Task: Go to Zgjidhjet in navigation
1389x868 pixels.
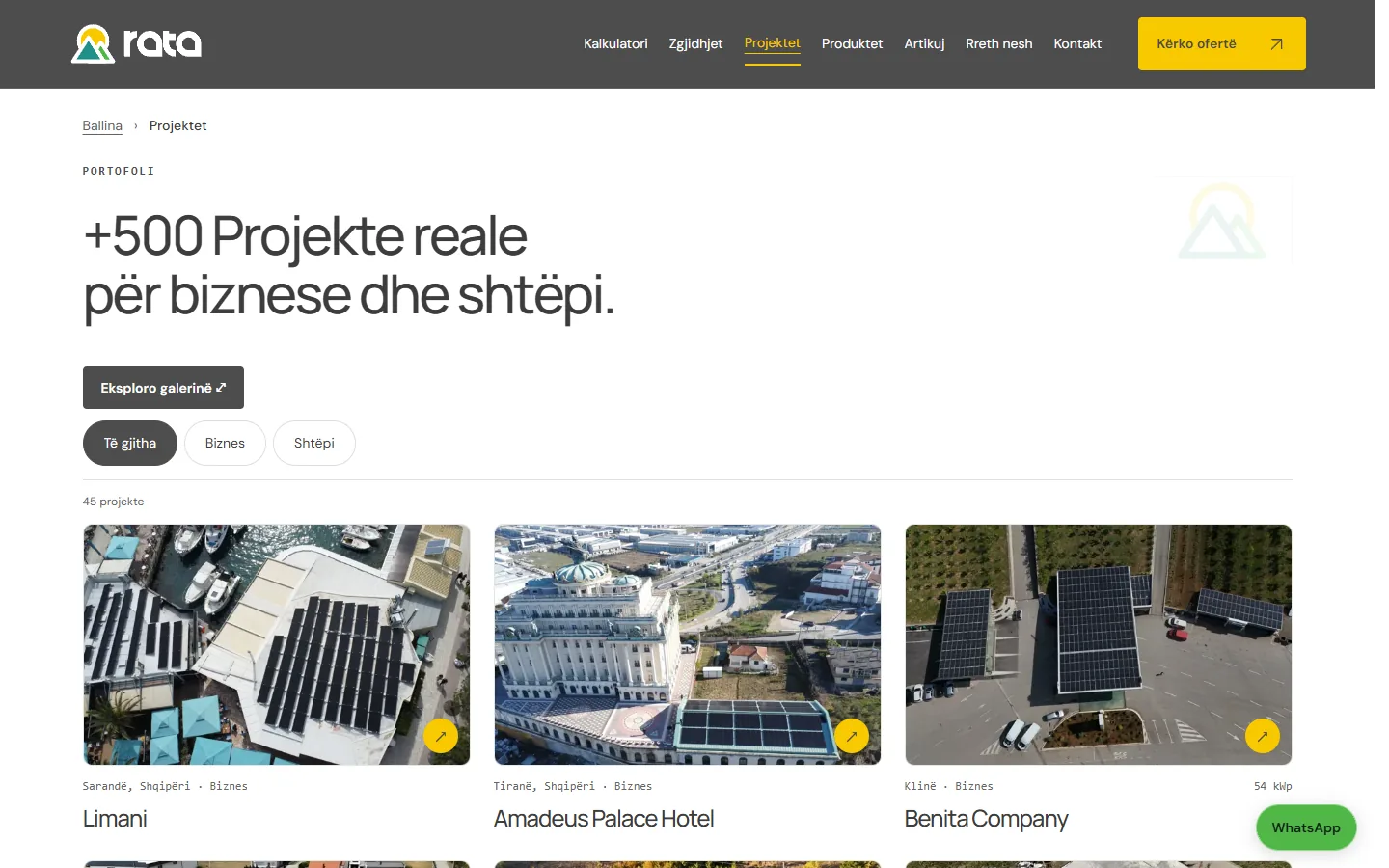Action: [695, 44]
